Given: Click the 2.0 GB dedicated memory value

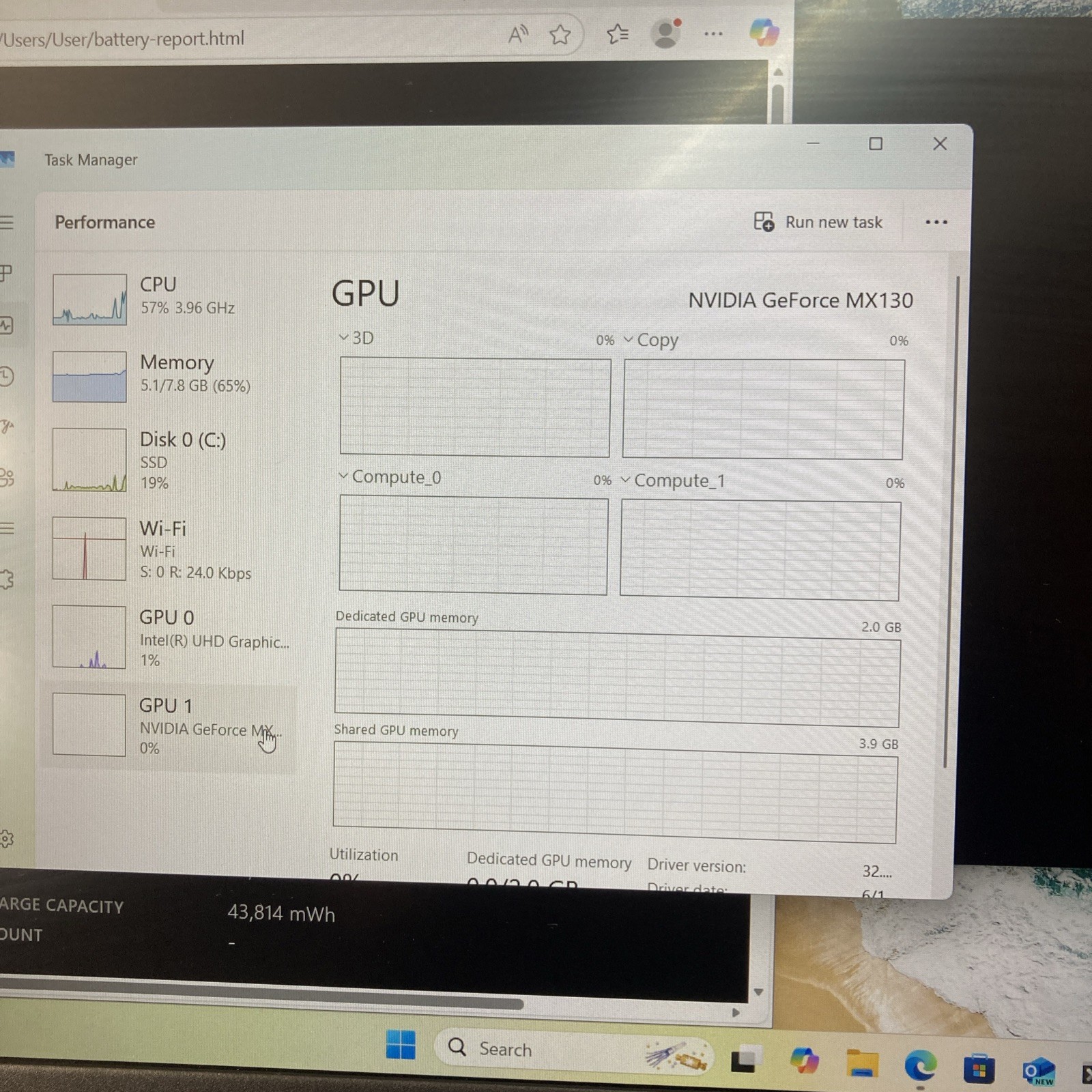Looking at the screenshot, I should pos(880,627).
